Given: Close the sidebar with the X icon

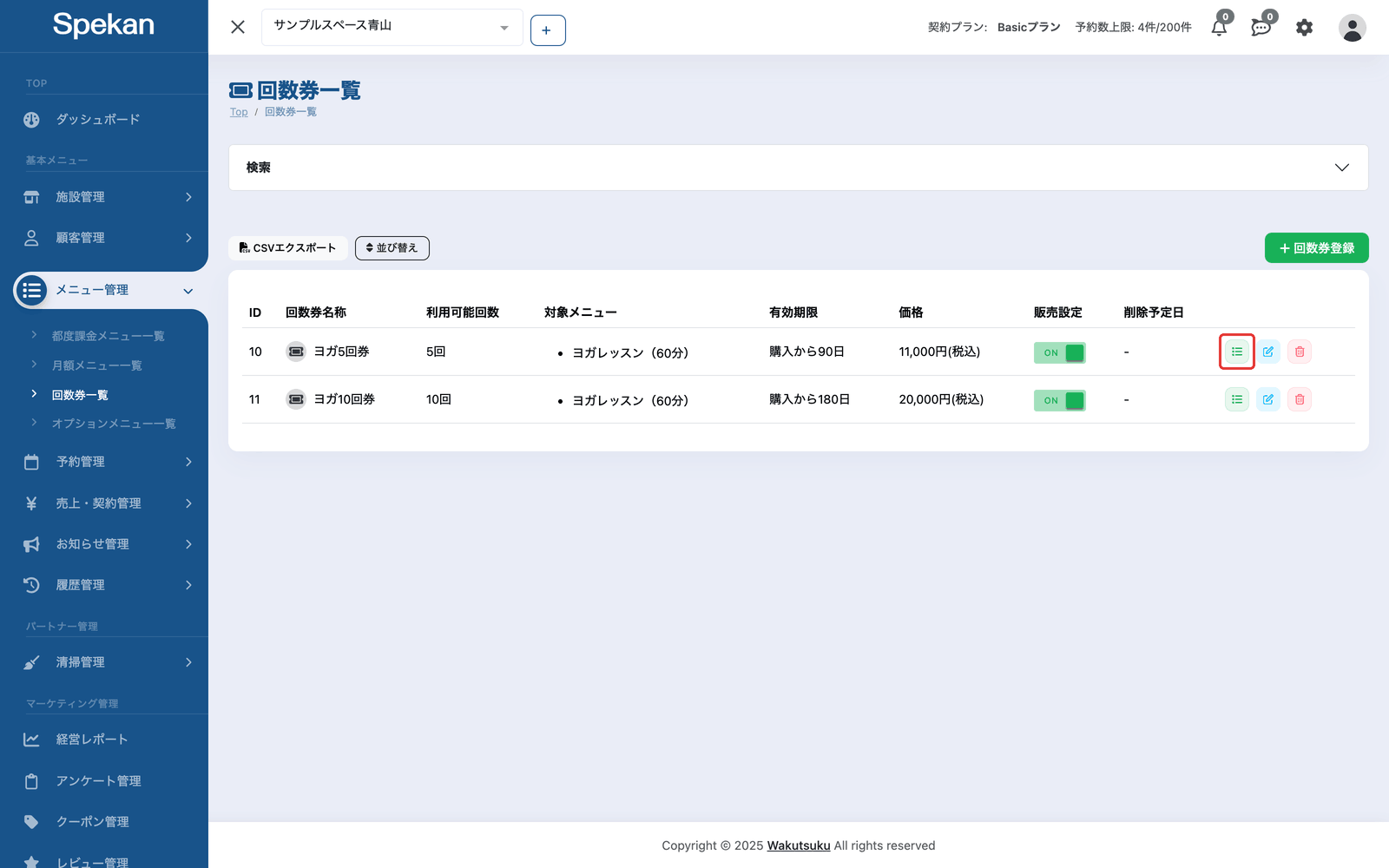Looking at the screenshot, I should pos(238,27).
